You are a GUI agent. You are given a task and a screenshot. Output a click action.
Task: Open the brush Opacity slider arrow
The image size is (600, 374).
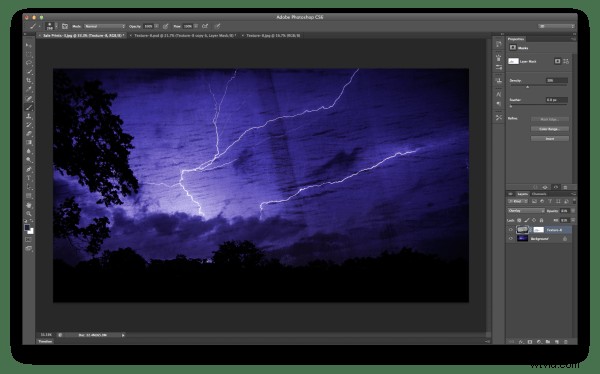[x=157, y=26]
